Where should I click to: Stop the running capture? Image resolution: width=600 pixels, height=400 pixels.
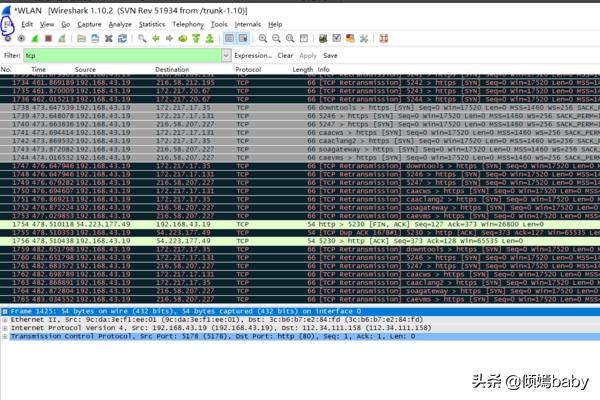click(48, 38)
